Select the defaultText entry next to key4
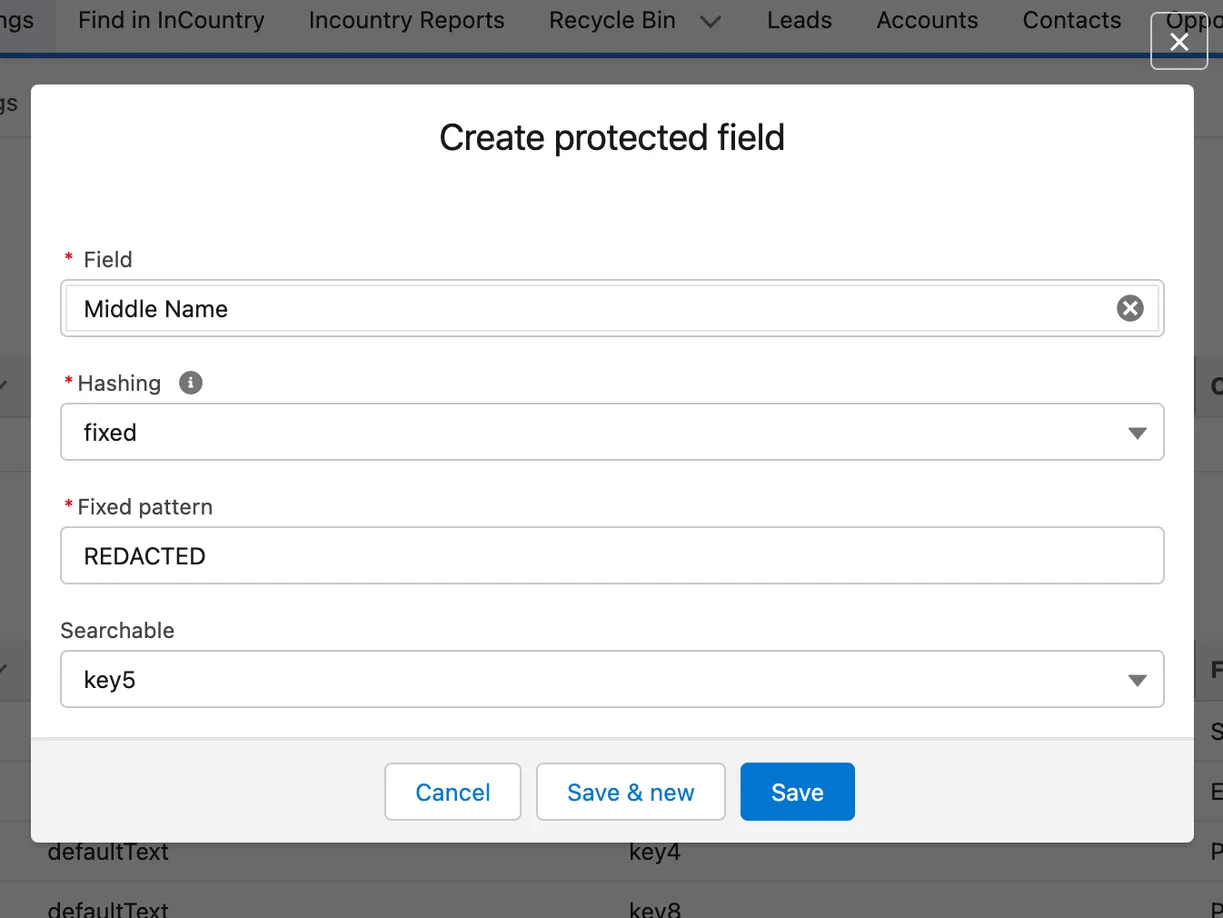Image resolution: width=1223 pixels, height=918 pixels. pos(108,851)
